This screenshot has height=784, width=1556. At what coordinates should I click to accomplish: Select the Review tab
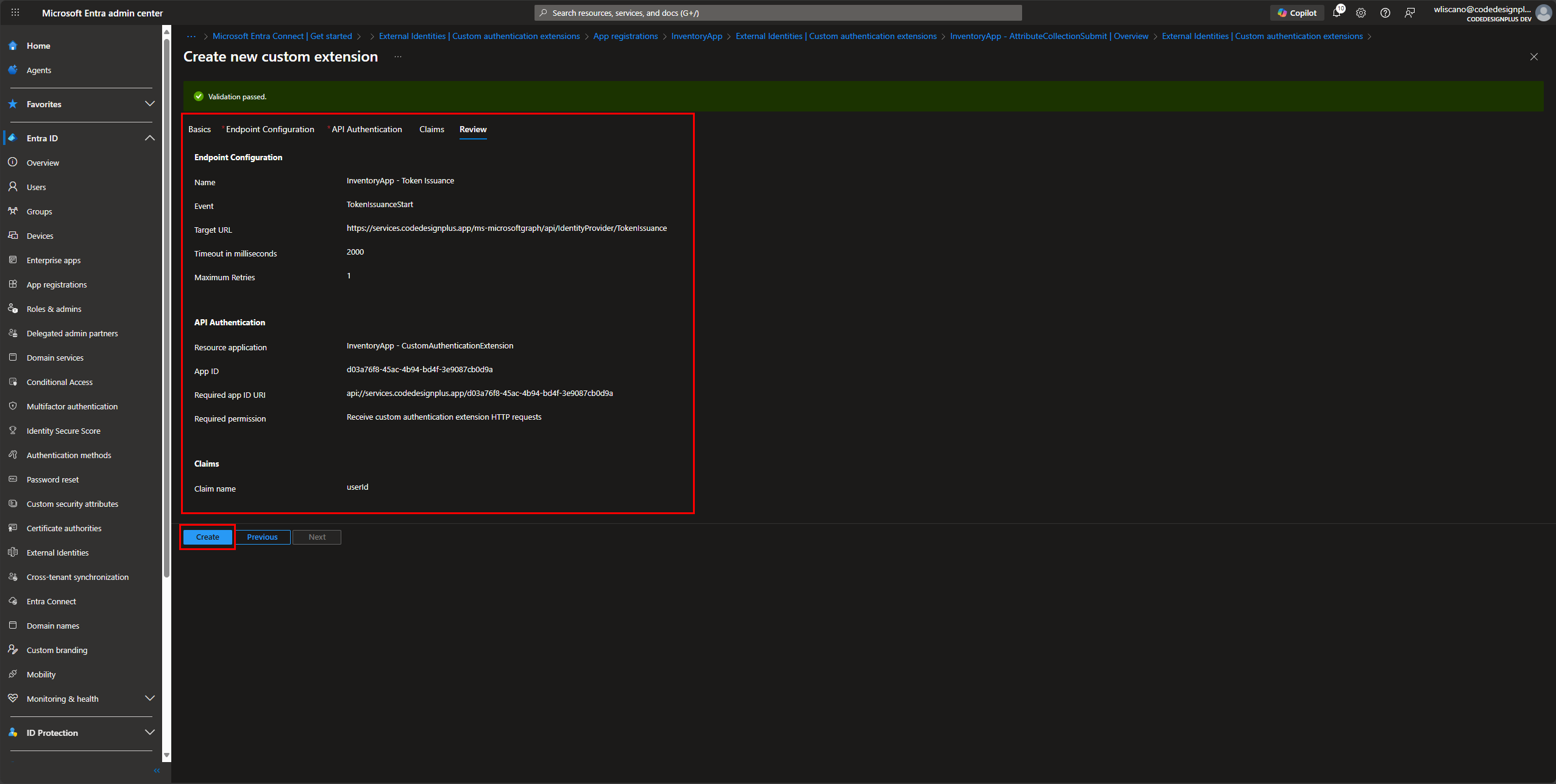[x=473, y=129]
